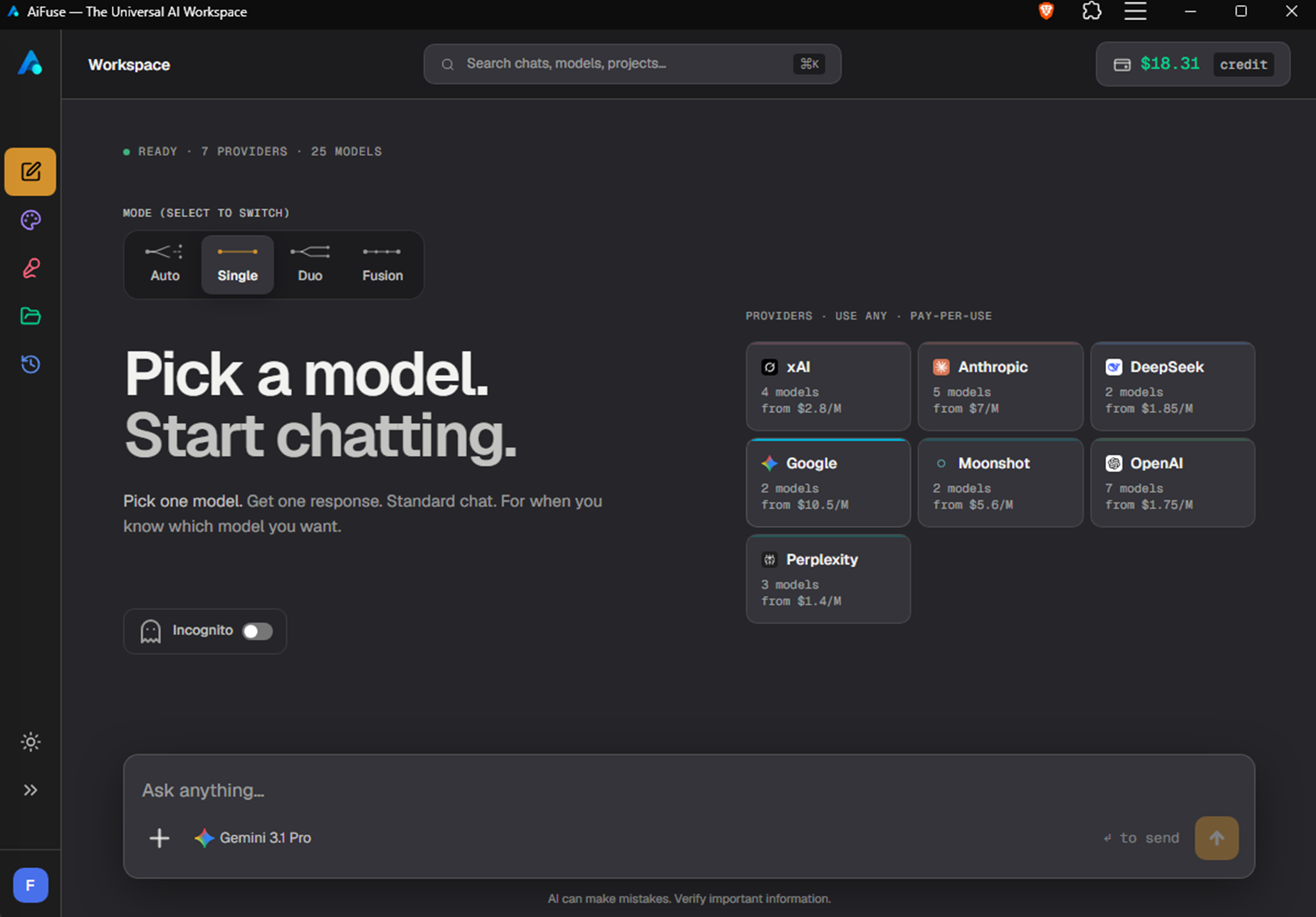The height and width of the screenshot is (917, 1316).
Task: Select Fusion mode
Action: coord(382,265)
